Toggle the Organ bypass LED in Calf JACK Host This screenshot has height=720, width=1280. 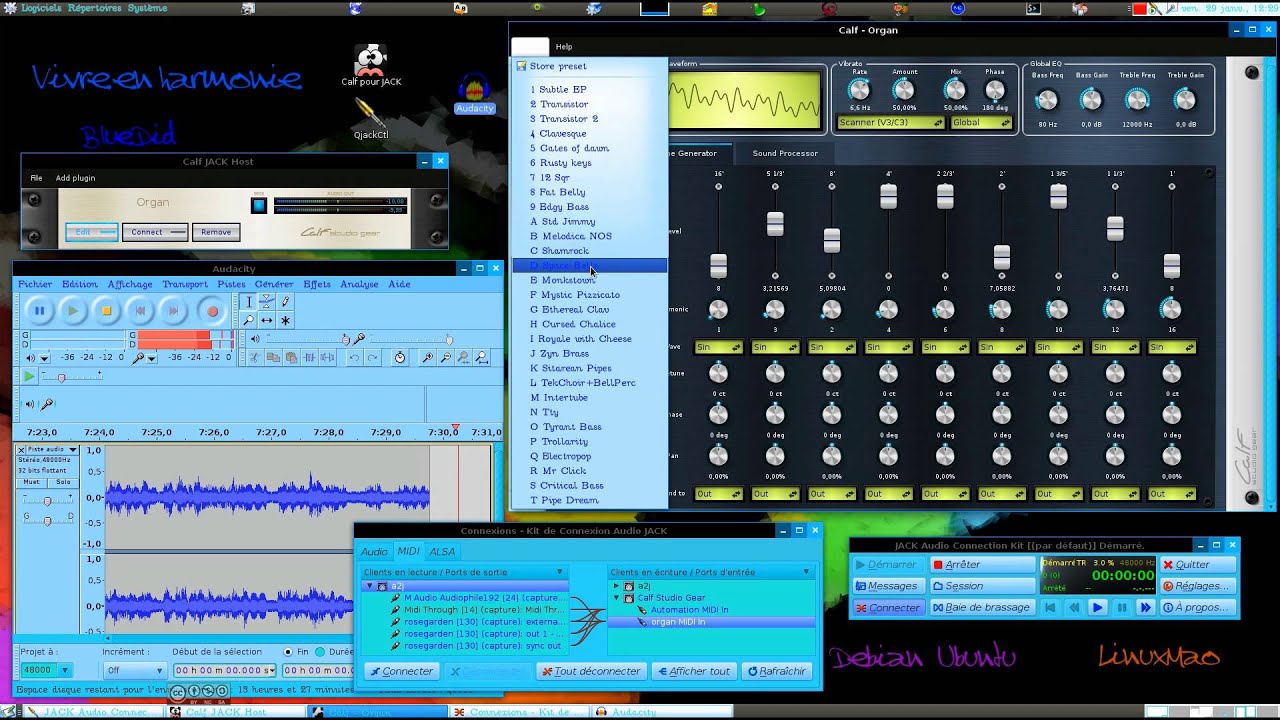[259, 205]
